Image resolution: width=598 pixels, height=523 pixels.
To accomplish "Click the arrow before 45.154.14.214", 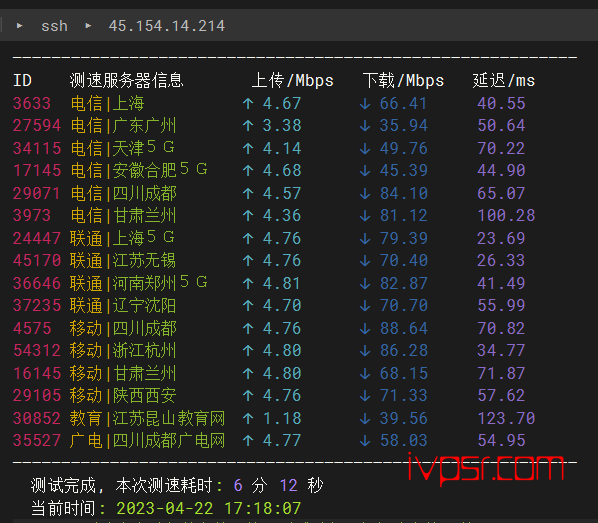I will tap(88, 26).
